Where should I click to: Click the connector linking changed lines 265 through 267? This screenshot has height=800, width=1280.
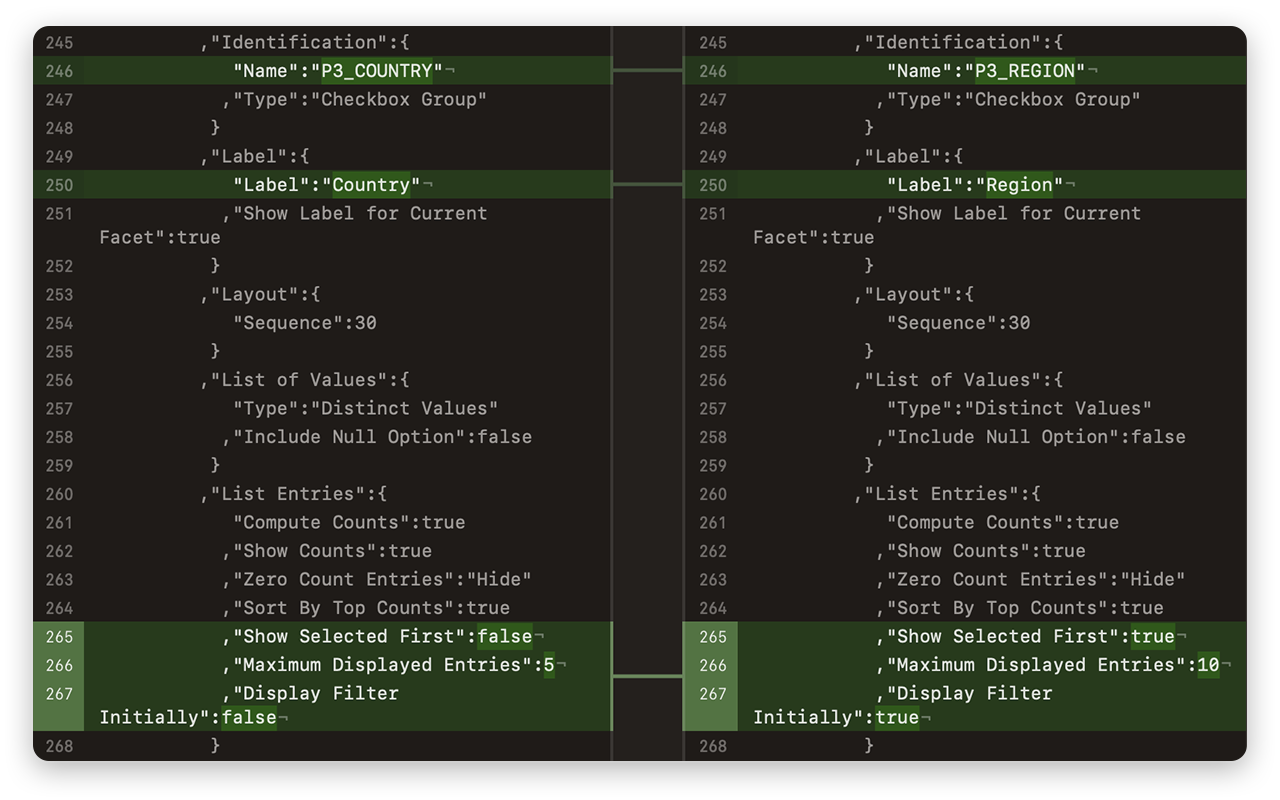(646, 676)
